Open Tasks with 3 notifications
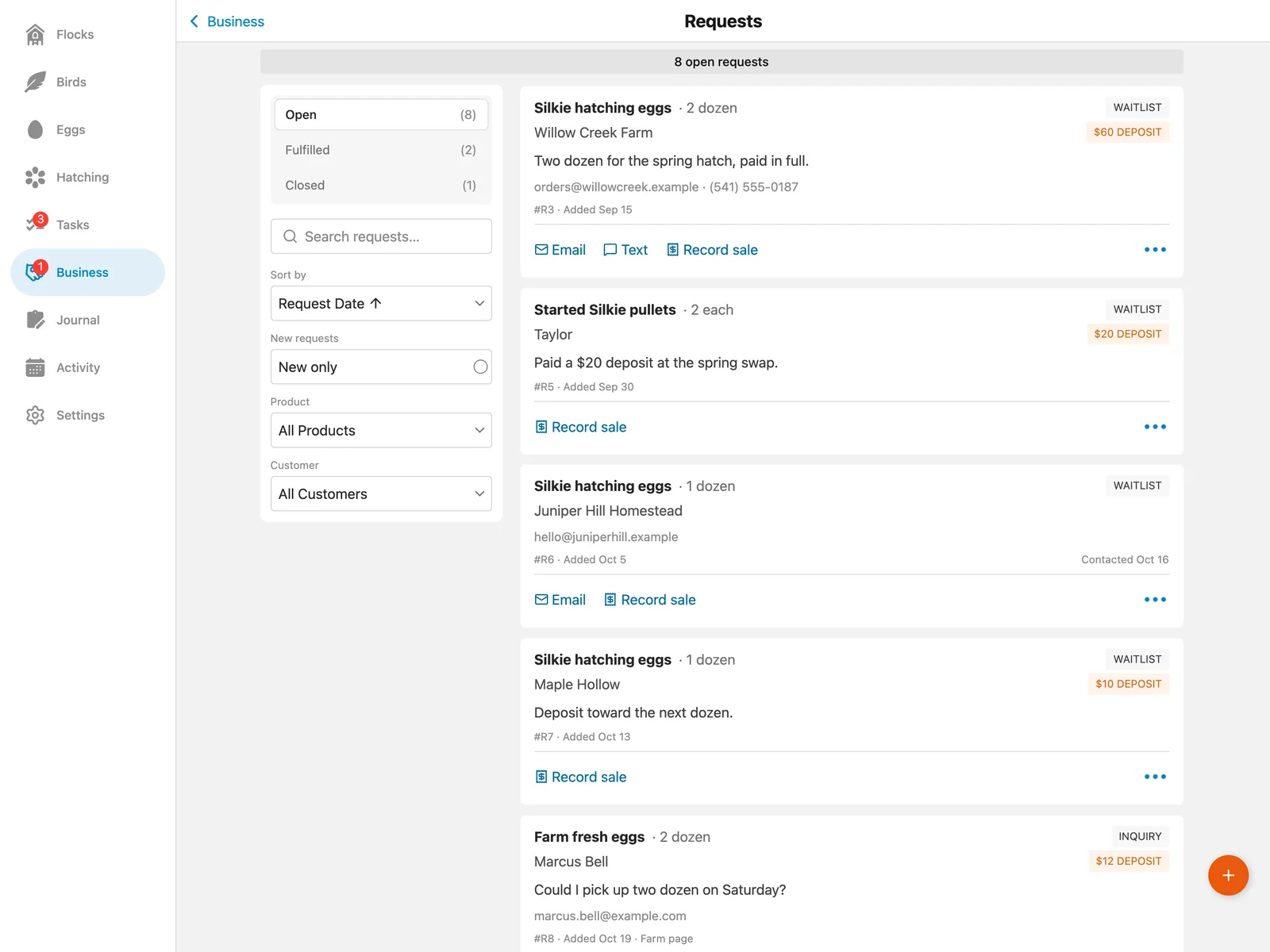This screenshot has height=952, width=1270. 87,225
